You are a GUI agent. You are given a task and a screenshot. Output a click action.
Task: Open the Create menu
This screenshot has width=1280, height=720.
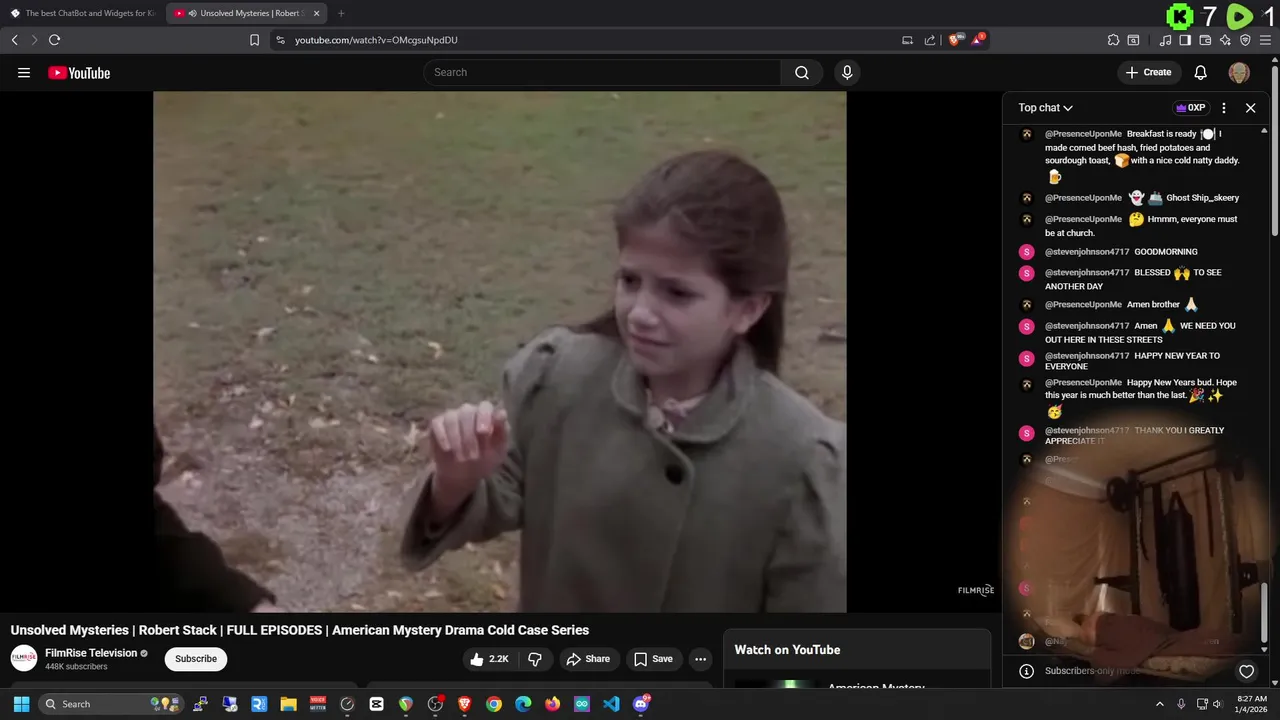(x=1148, y=72)
